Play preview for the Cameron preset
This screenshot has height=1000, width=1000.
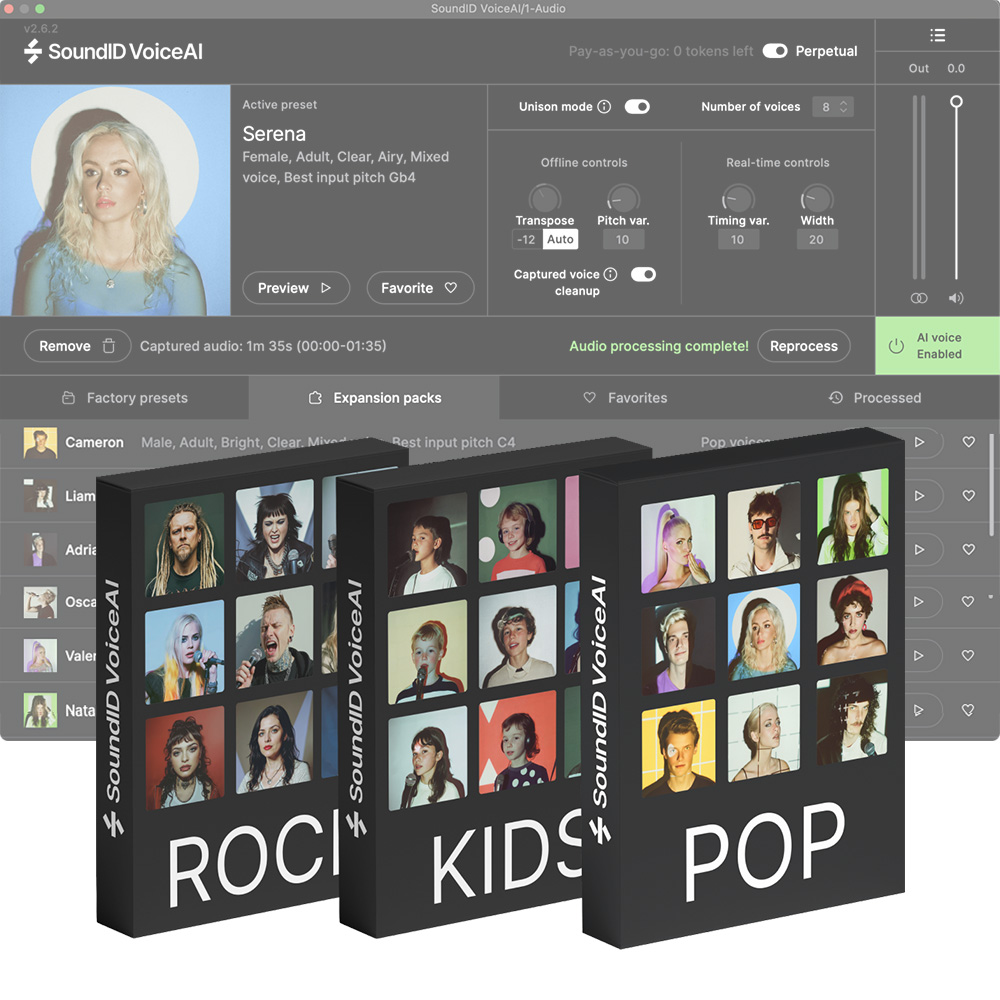[x=920, y=442]
